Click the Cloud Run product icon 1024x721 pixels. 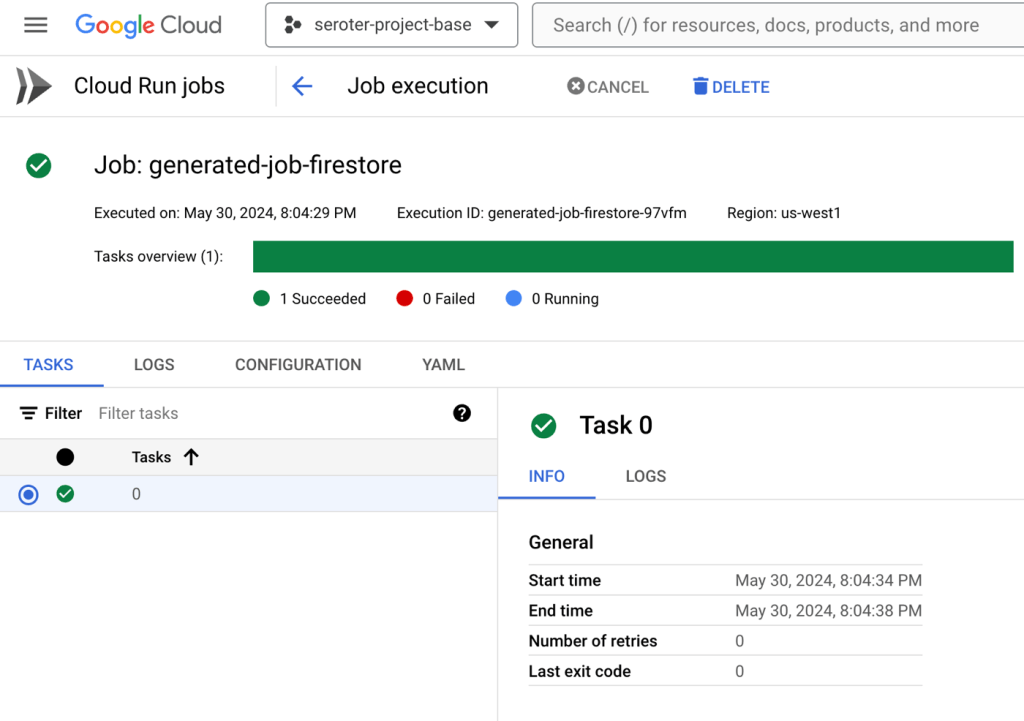click(33, 87)
